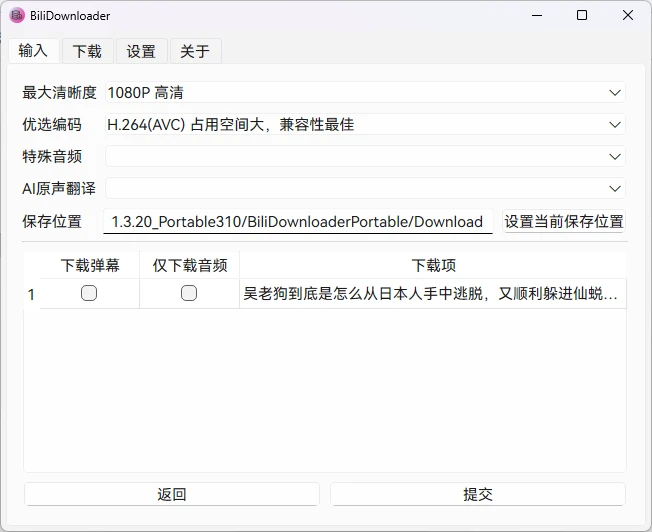Expand the empty 特殊音频 dropdown
This screenshot has width=652, height=532.
click(x=365, y=156)
